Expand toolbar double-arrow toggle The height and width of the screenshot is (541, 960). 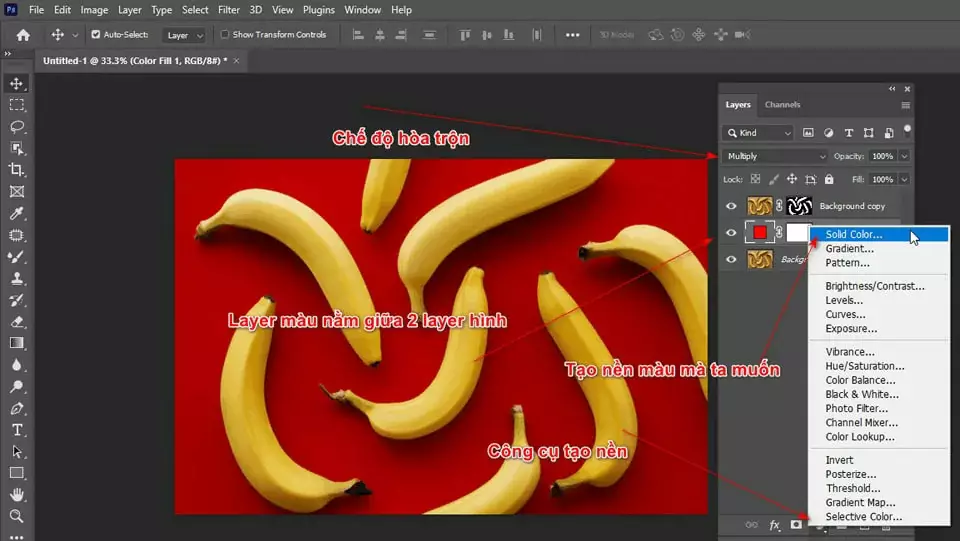pos(8,54)
